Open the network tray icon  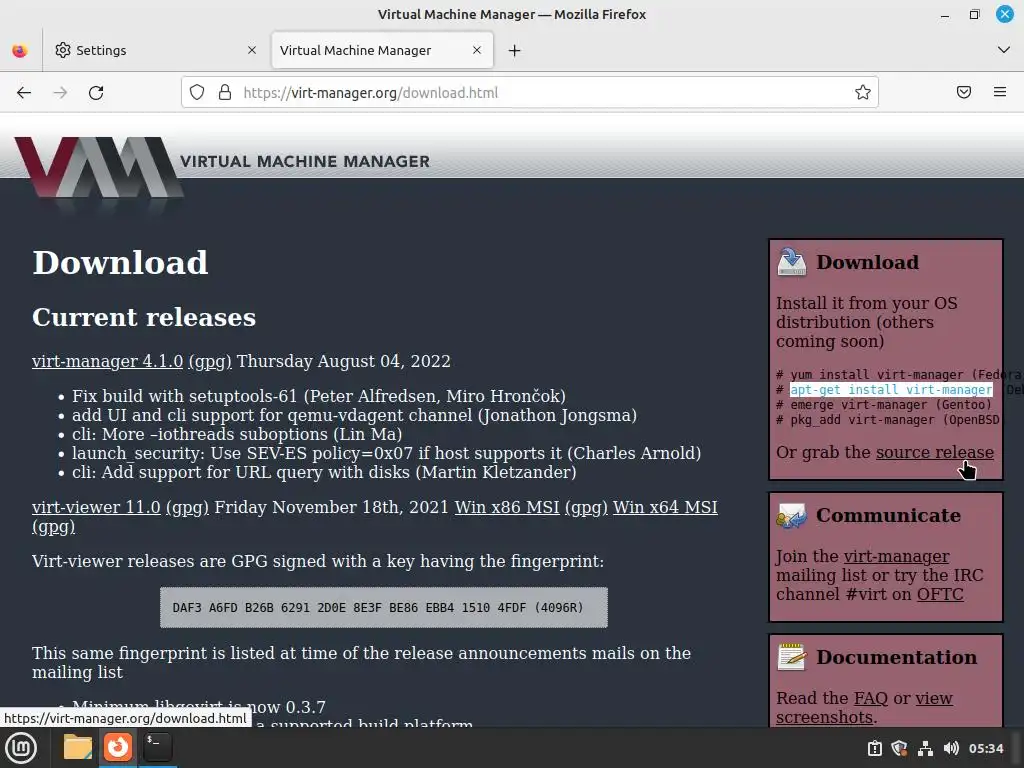click(925, 748)
